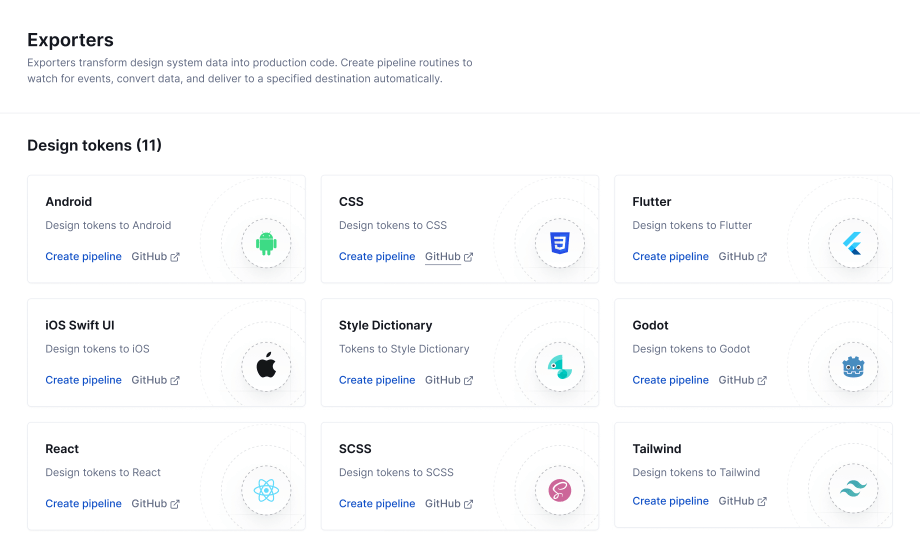920x545 pixels.
Task: Click 'Design tokens to Flutter' description
Action: click(692, 225)
